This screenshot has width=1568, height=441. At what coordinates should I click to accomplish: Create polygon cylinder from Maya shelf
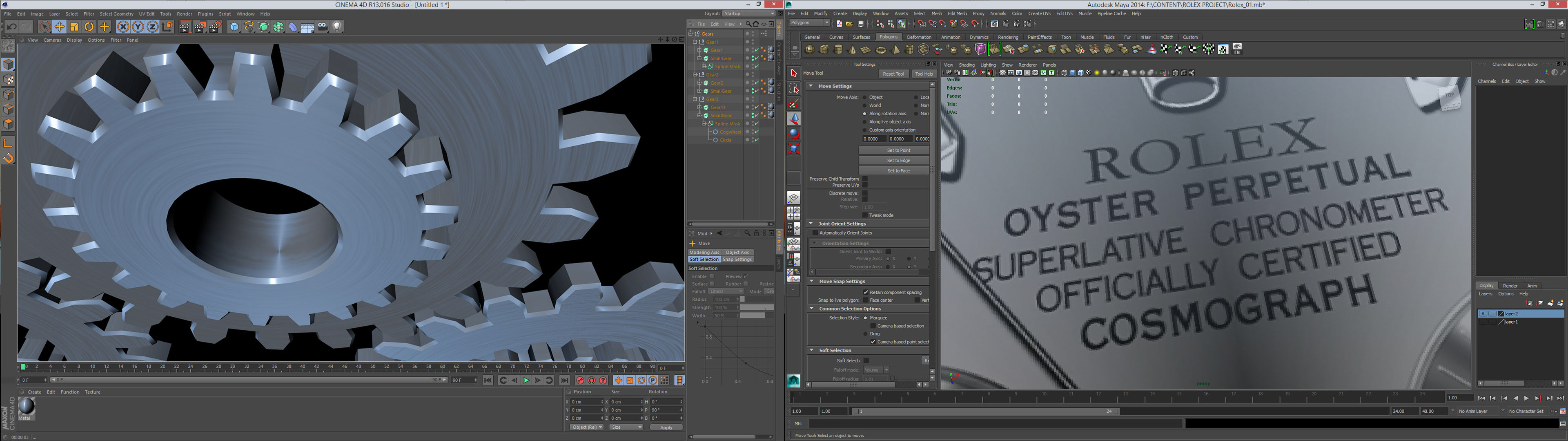(839, 49)
